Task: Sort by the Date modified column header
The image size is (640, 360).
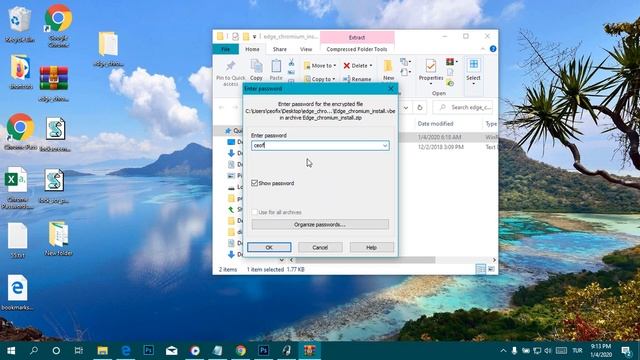Action: 436,124
